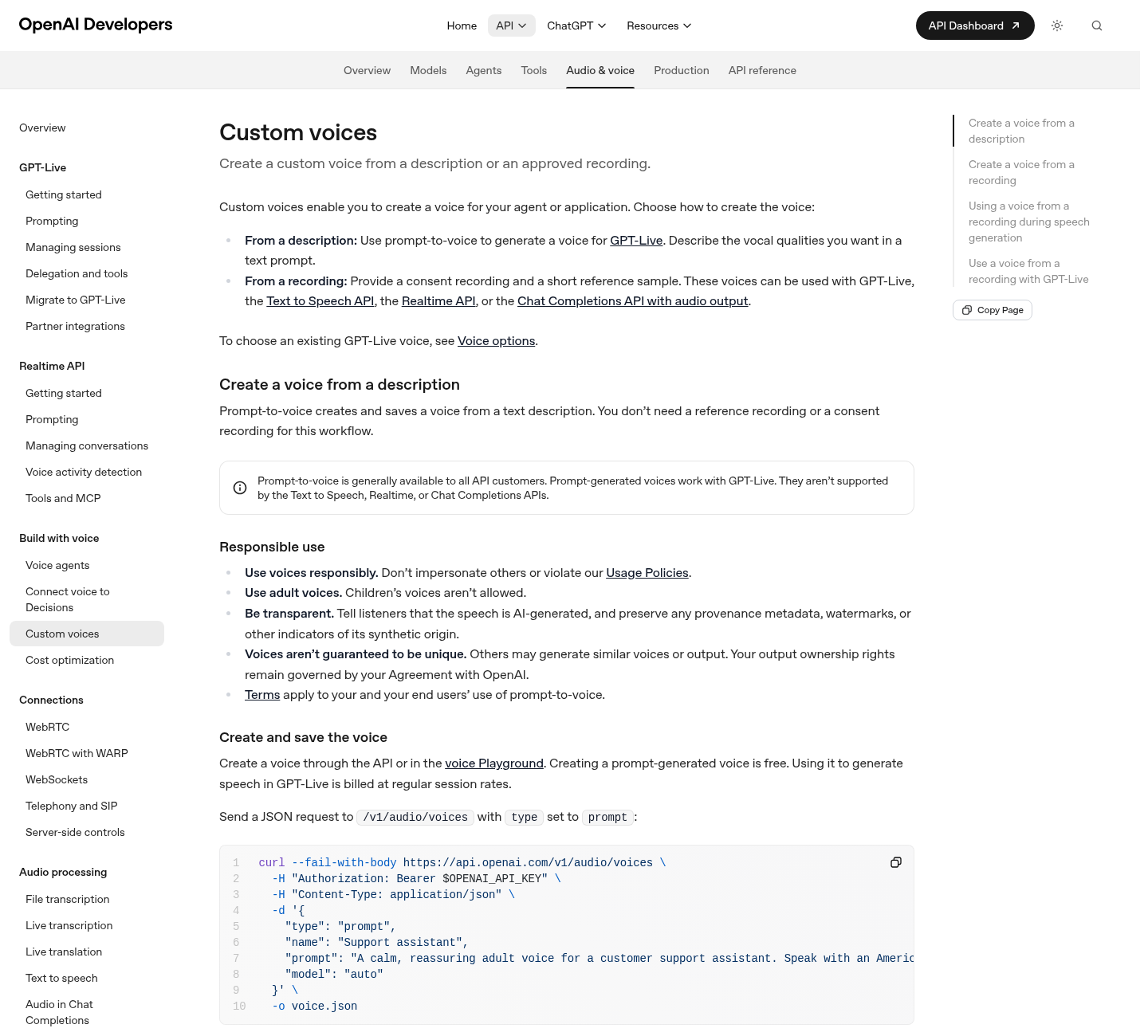The height and width of the screenshot is (1036, 1148).
Task: Open Telephony and SIP page
Action: (x=71, y=806)
